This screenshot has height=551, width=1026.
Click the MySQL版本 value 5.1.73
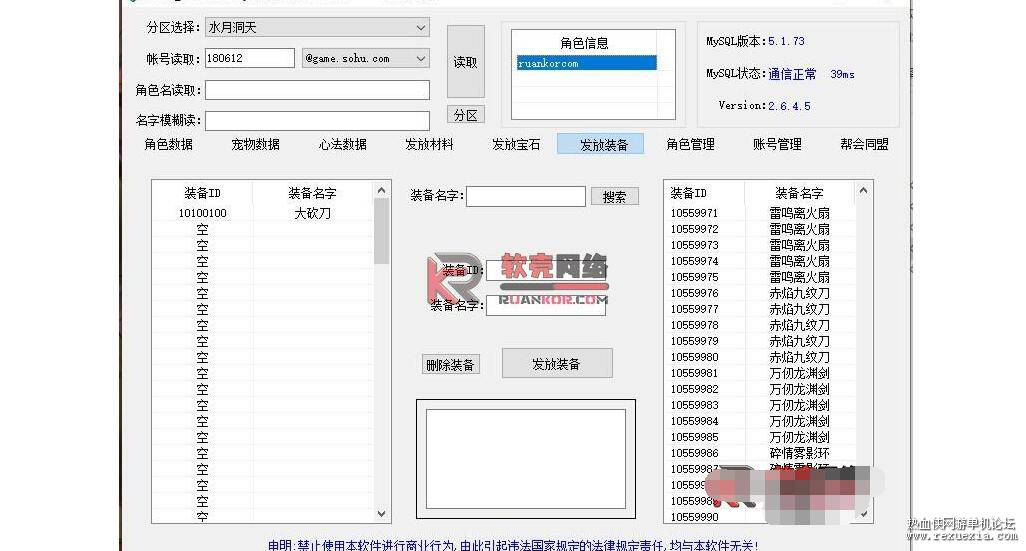tap(786, 41)
